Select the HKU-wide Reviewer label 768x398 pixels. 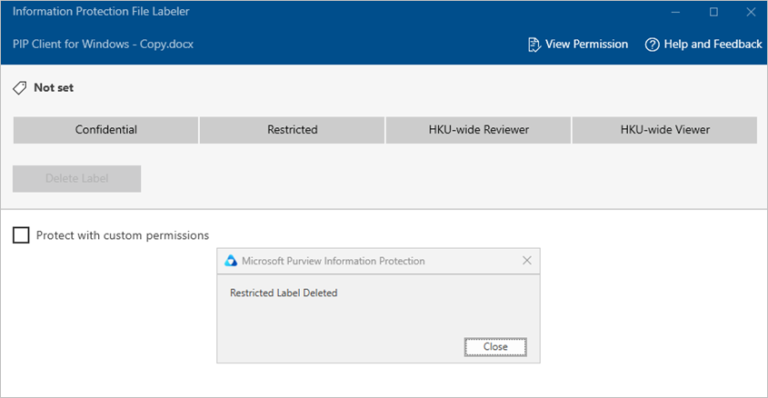click(479, 130)
